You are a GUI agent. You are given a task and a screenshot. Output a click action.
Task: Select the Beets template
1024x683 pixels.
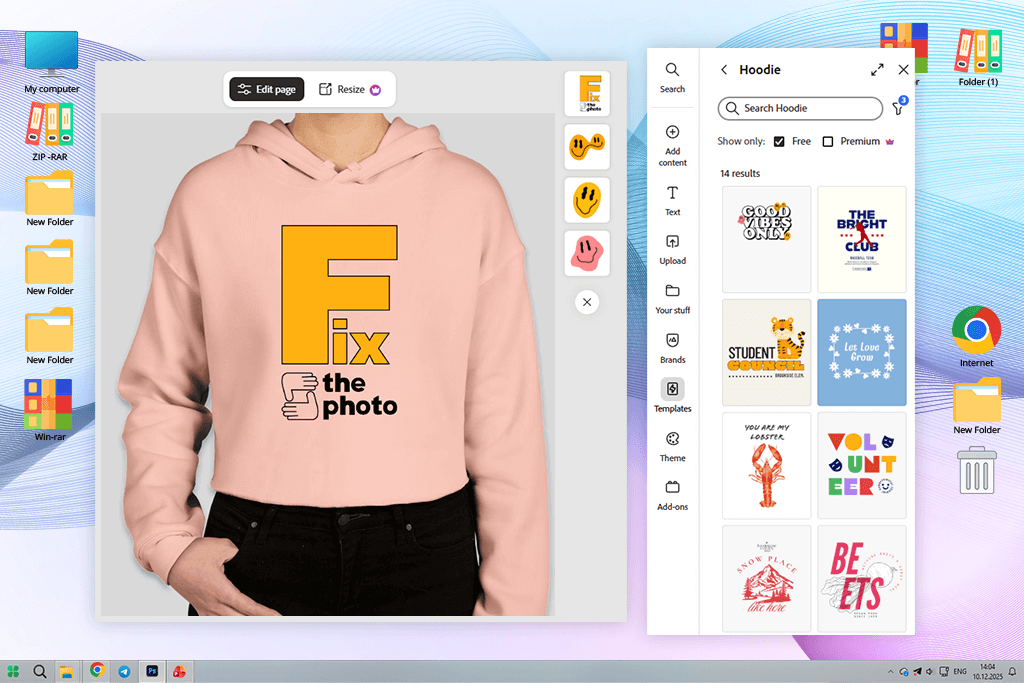point(861,579)
